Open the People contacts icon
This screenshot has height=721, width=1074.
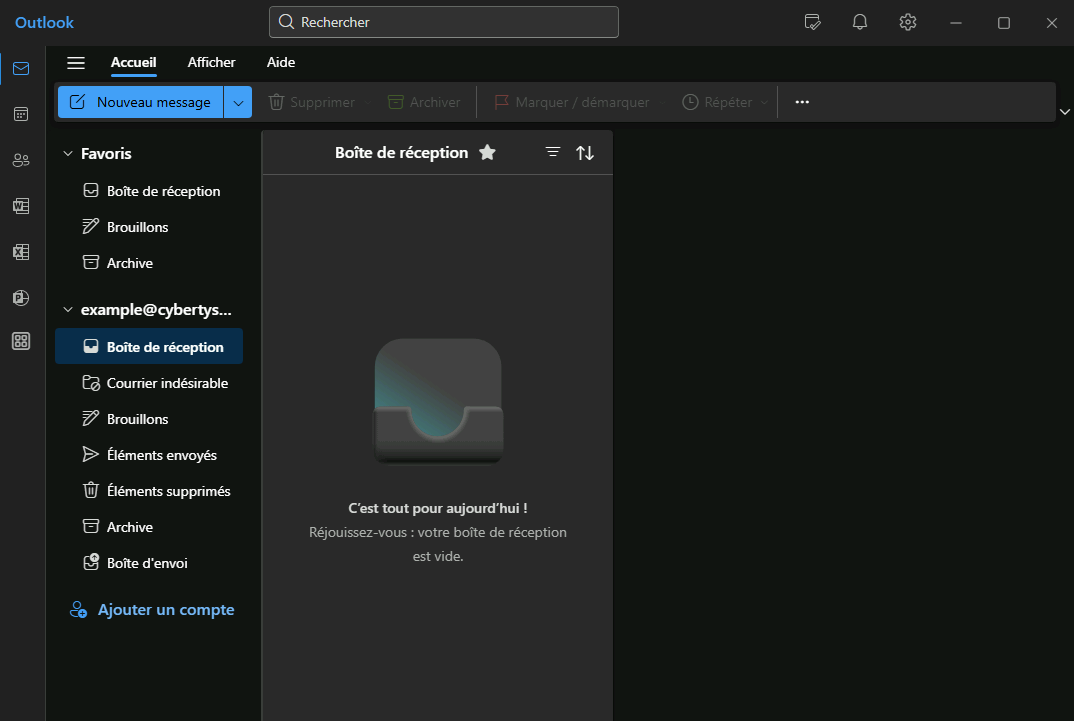(x=21, y=160)
